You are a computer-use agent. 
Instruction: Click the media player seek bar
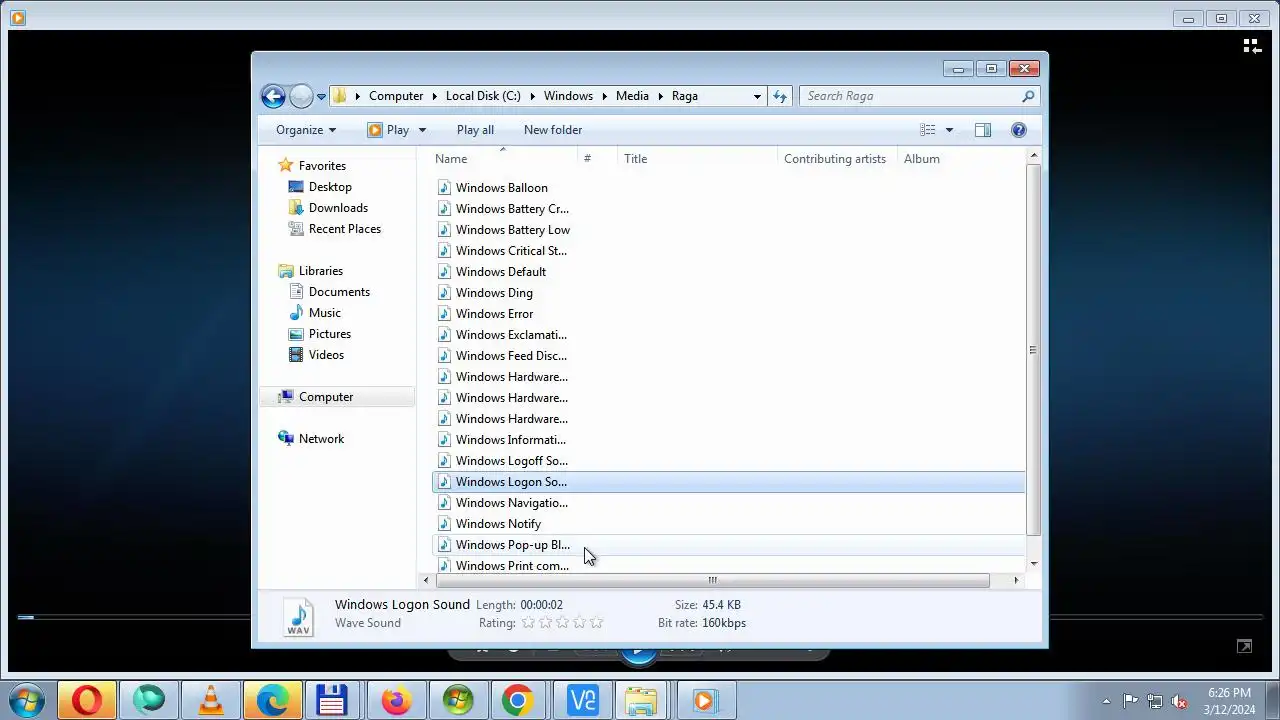click(x=640, y=617)
